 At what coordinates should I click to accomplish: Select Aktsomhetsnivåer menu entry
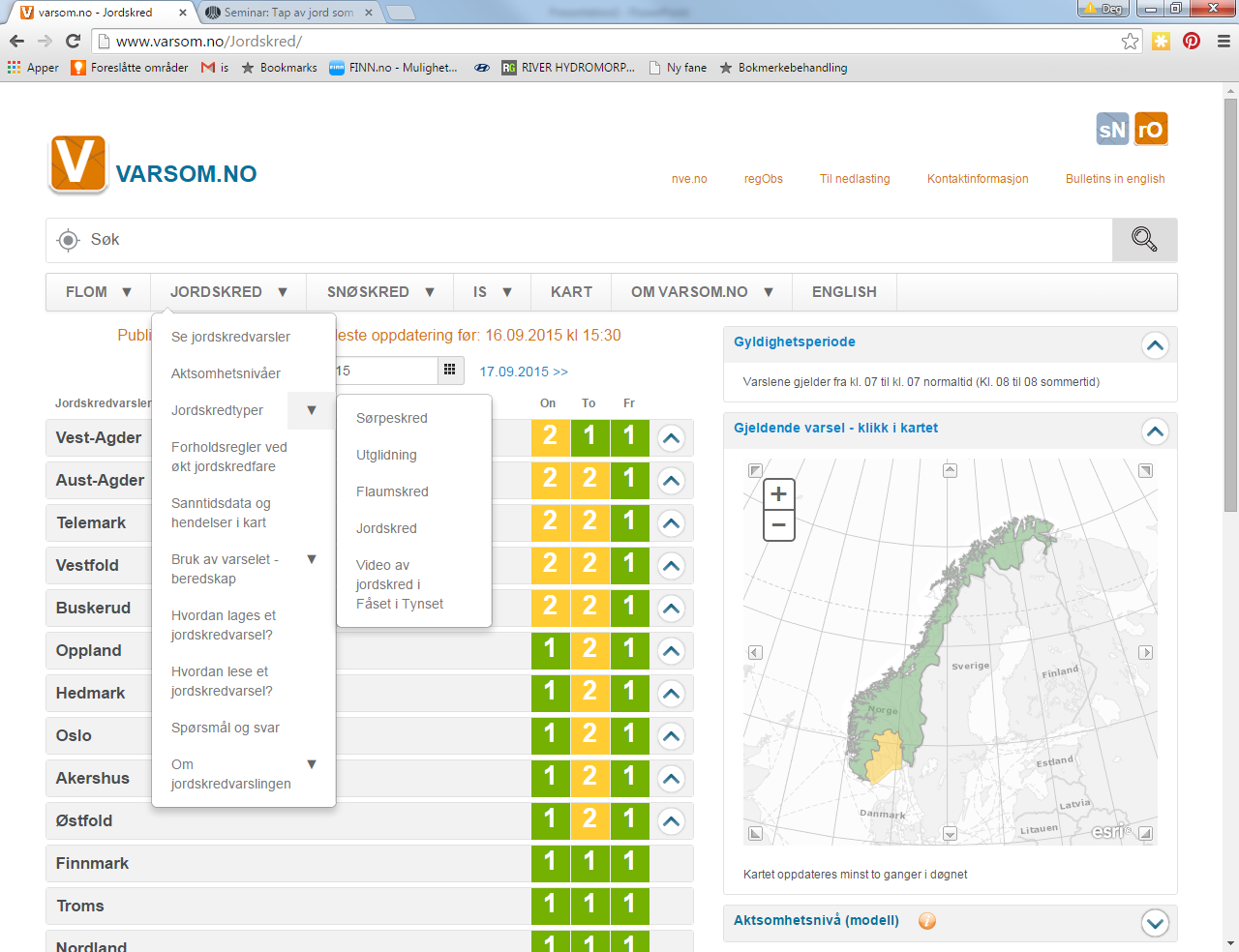[x=226, y=373]
